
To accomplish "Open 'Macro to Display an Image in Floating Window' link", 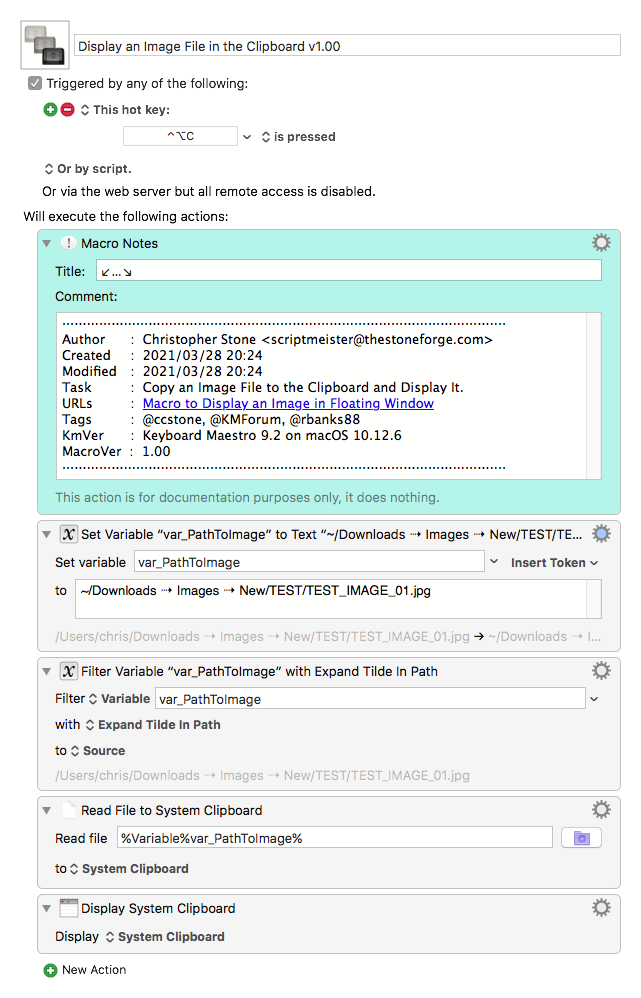I will 288,404.
